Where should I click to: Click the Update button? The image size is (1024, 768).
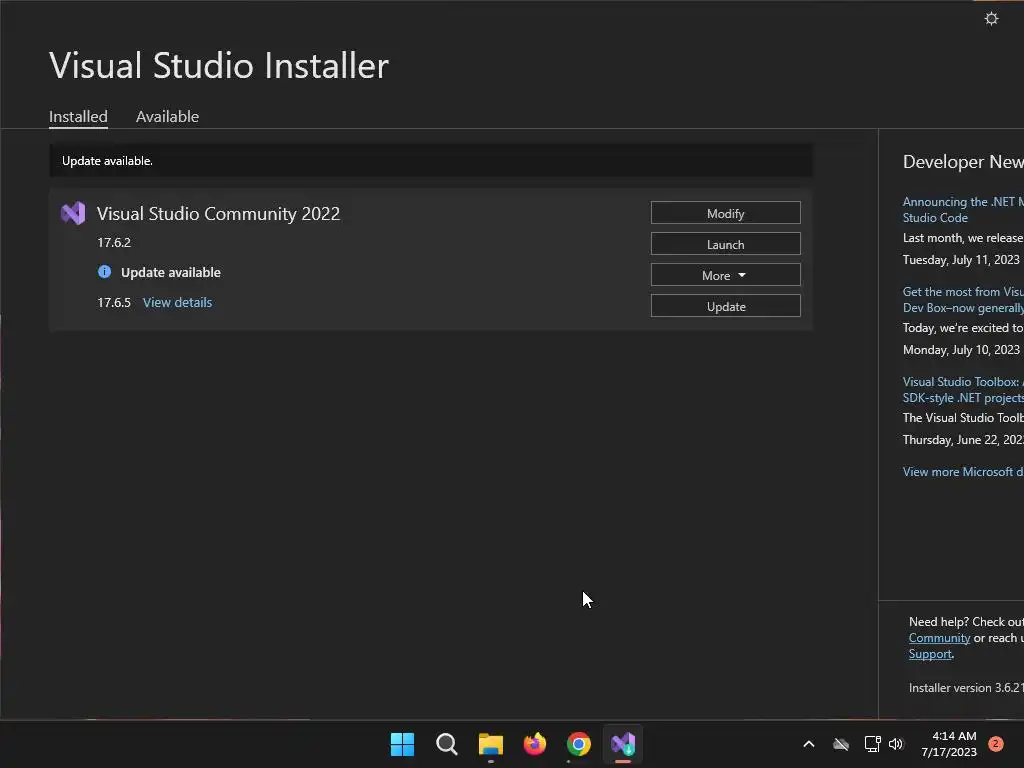[726, 306]
